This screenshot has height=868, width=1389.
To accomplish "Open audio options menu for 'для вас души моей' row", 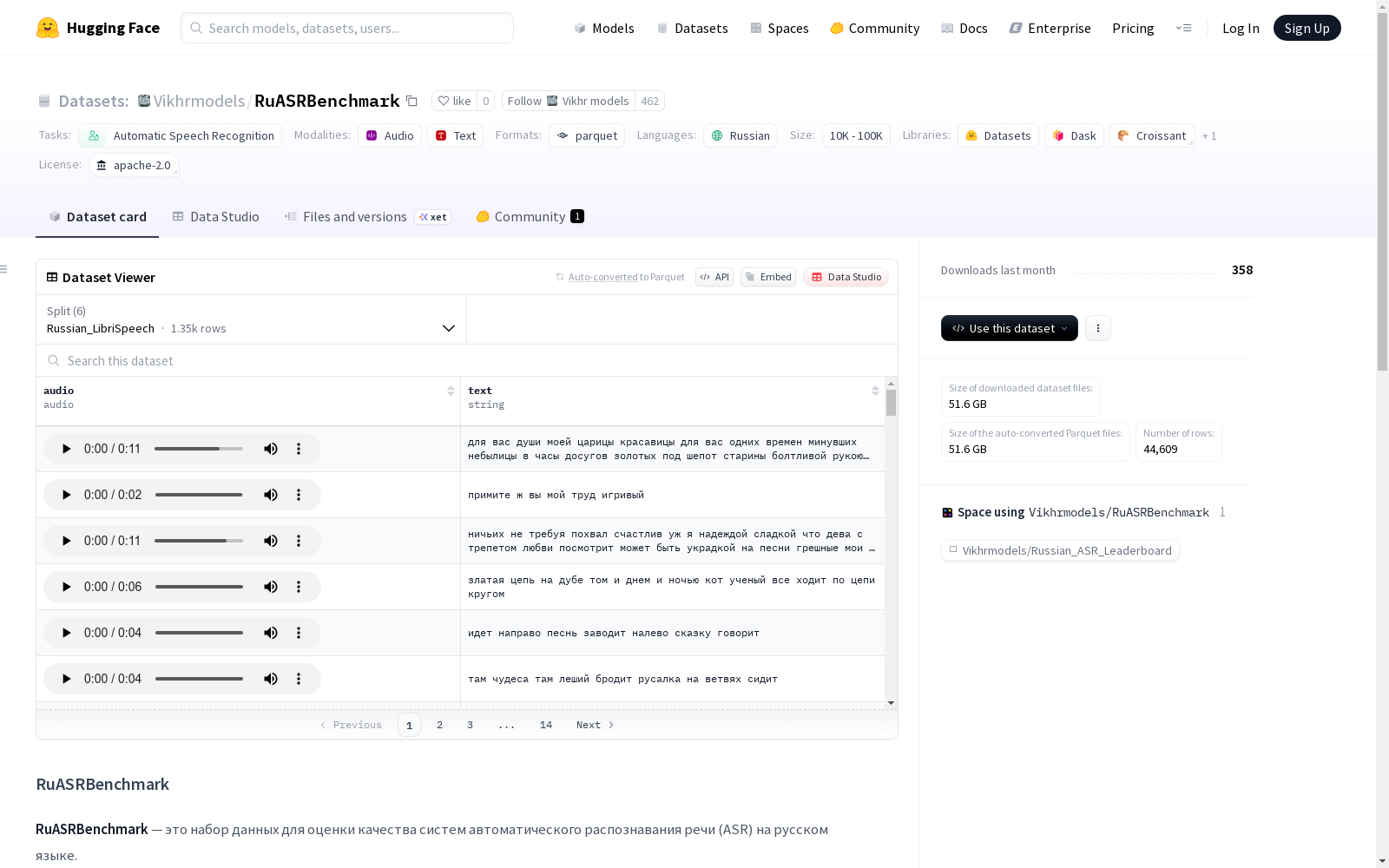I will [299, 449].
